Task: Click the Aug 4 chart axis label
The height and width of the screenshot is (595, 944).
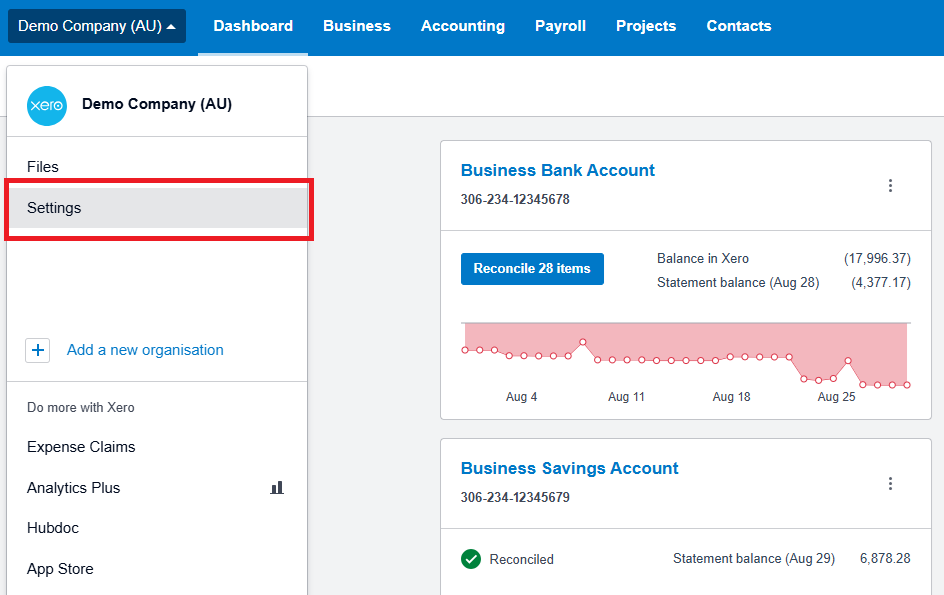Action: pos(521,397)
